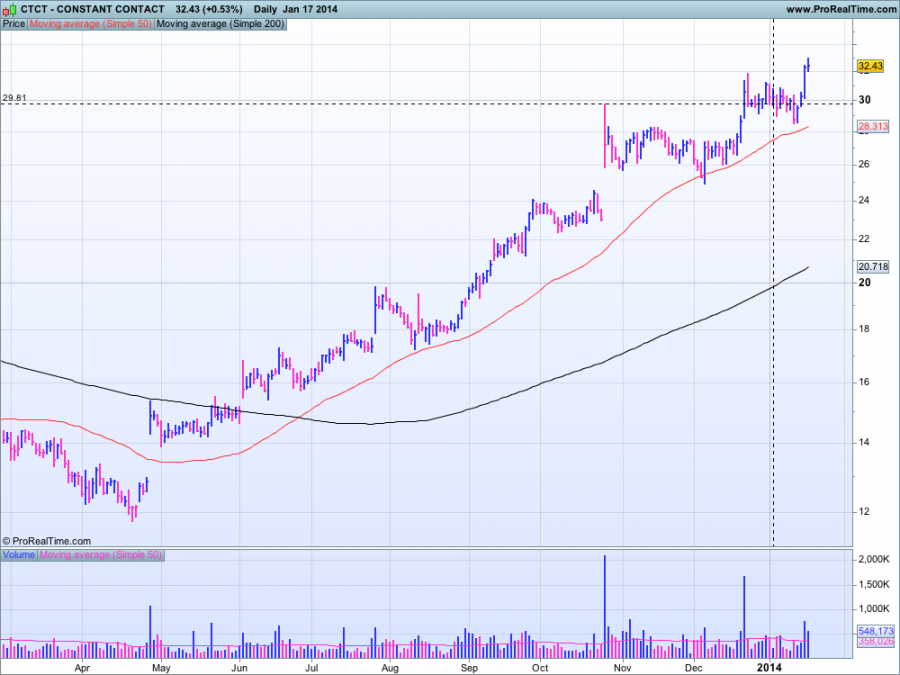Select the CTCT - CONSTANT CONTACT title

[92, 9]
